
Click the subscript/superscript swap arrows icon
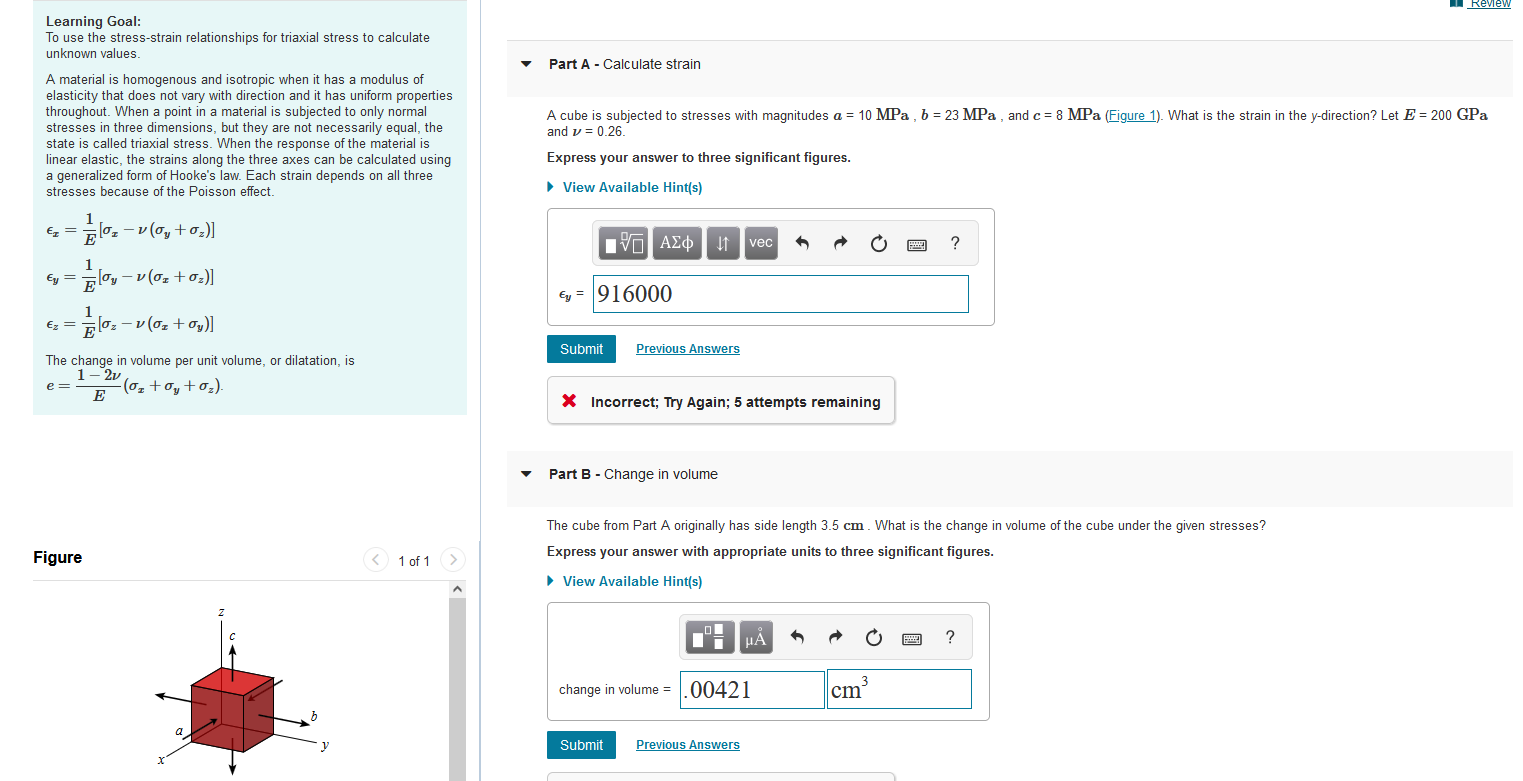[722, 242]
